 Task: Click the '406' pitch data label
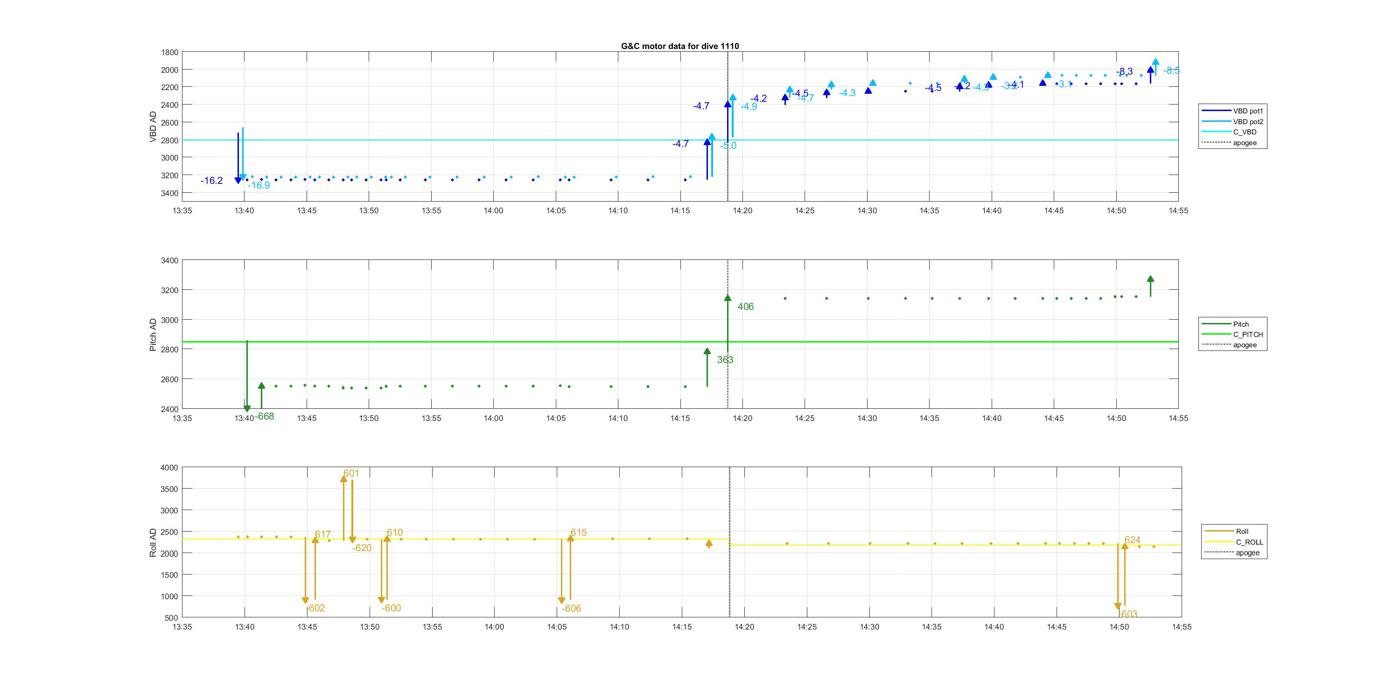(x=746, y=307)
